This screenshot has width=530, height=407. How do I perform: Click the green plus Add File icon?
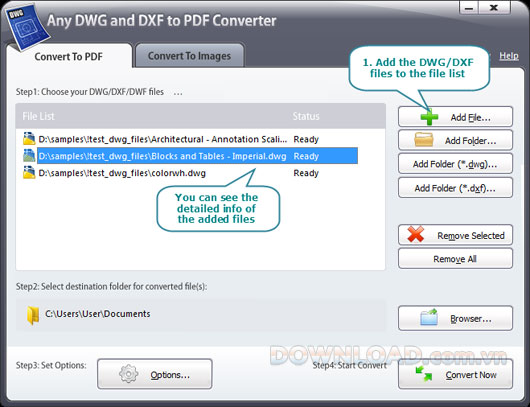[429, 117]
